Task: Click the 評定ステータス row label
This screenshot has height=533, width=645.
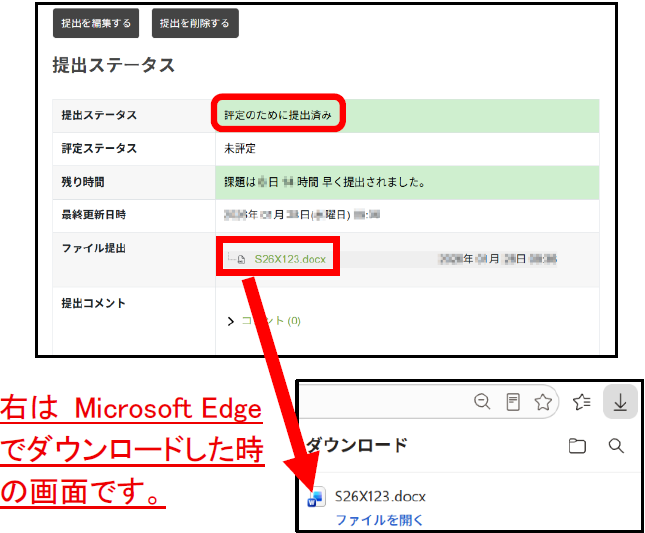Action: tap(99, 148)
